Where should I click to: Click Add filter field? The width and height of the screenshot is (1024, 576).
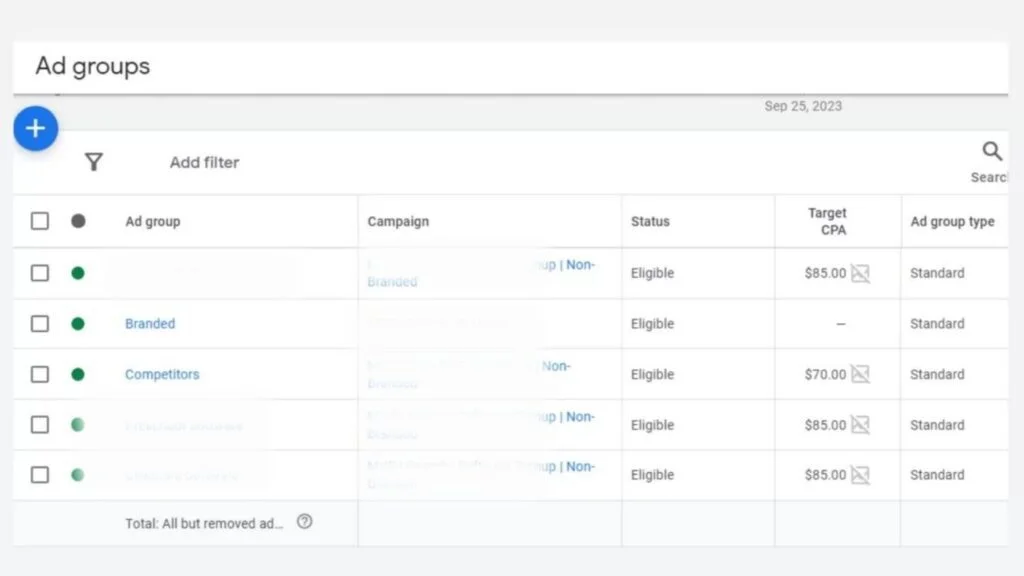(x=204, y=162)
